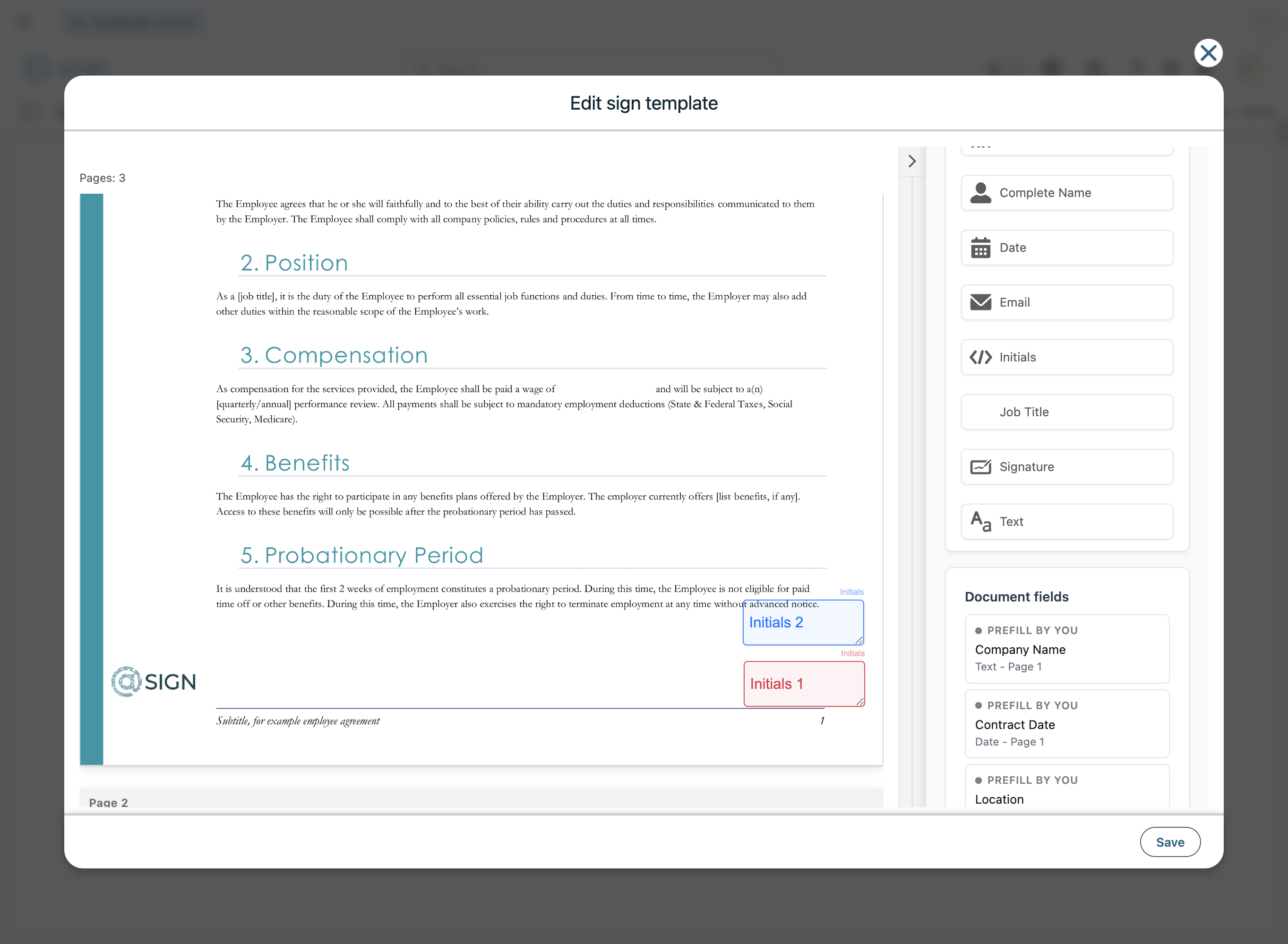Click the Date calendar icon
Screen dimensions: 1288x944
click(980, 248)
